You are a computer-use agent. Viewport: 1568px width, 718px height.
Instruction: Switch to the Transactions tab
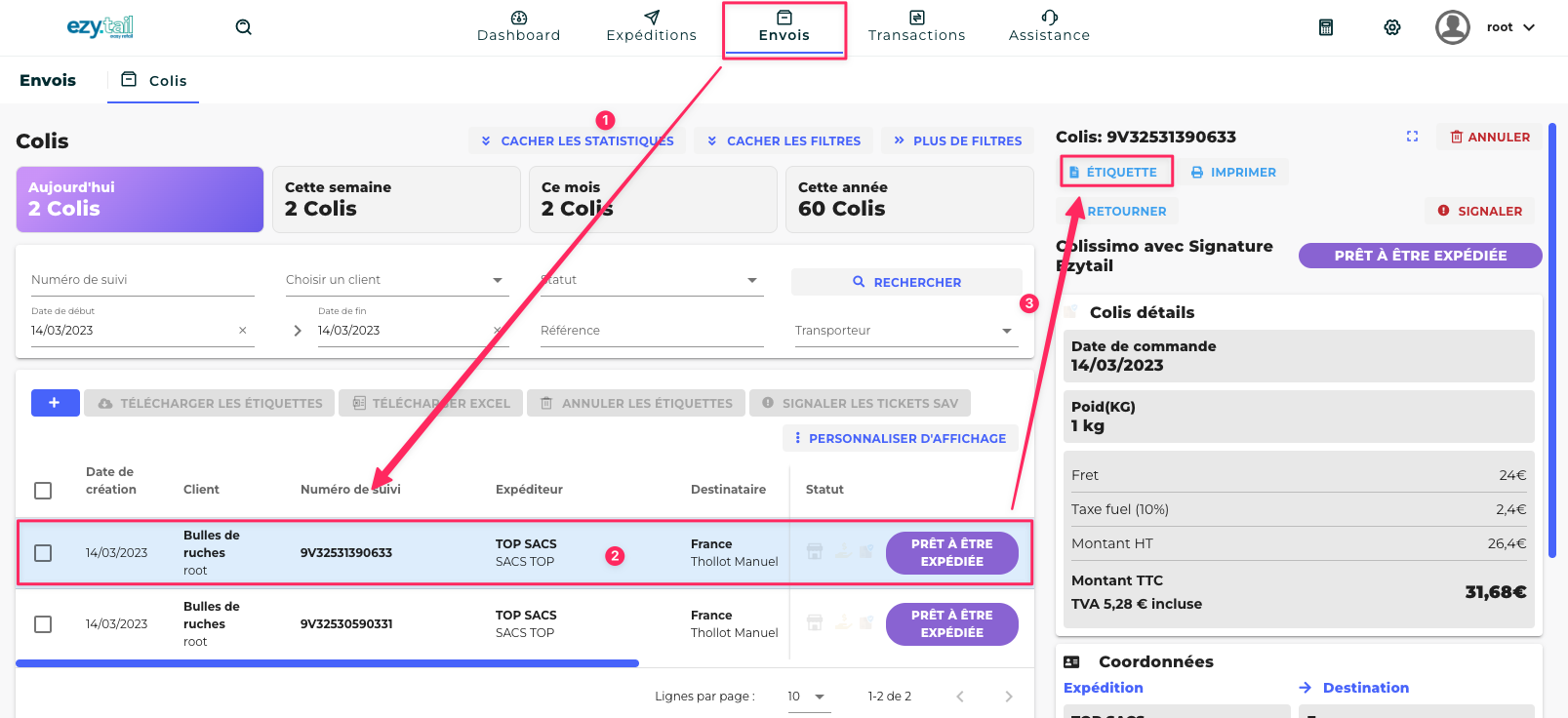pos(917,27)
